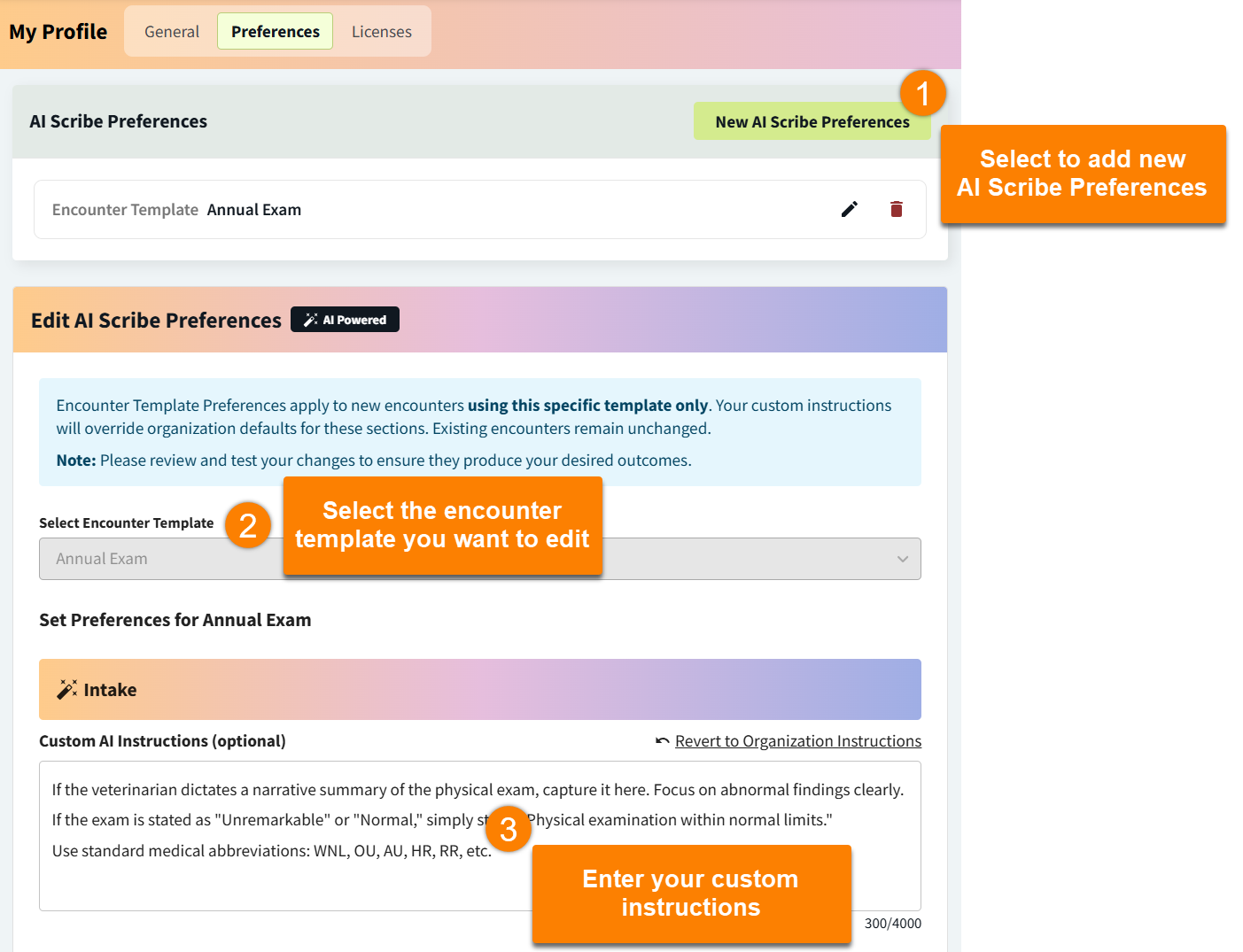Click Set Preferences for Annual Exam text
This screenshot has height=952, width=1243.
(x=175, y=620)
